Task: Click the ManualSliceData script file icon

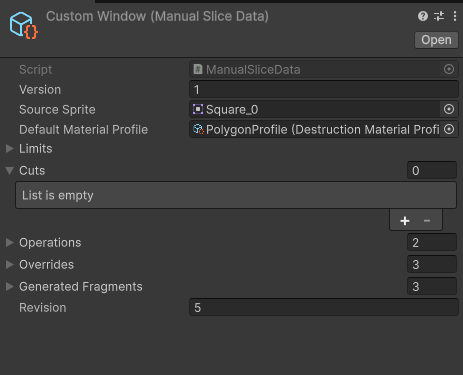Action: tap(198, 69)
